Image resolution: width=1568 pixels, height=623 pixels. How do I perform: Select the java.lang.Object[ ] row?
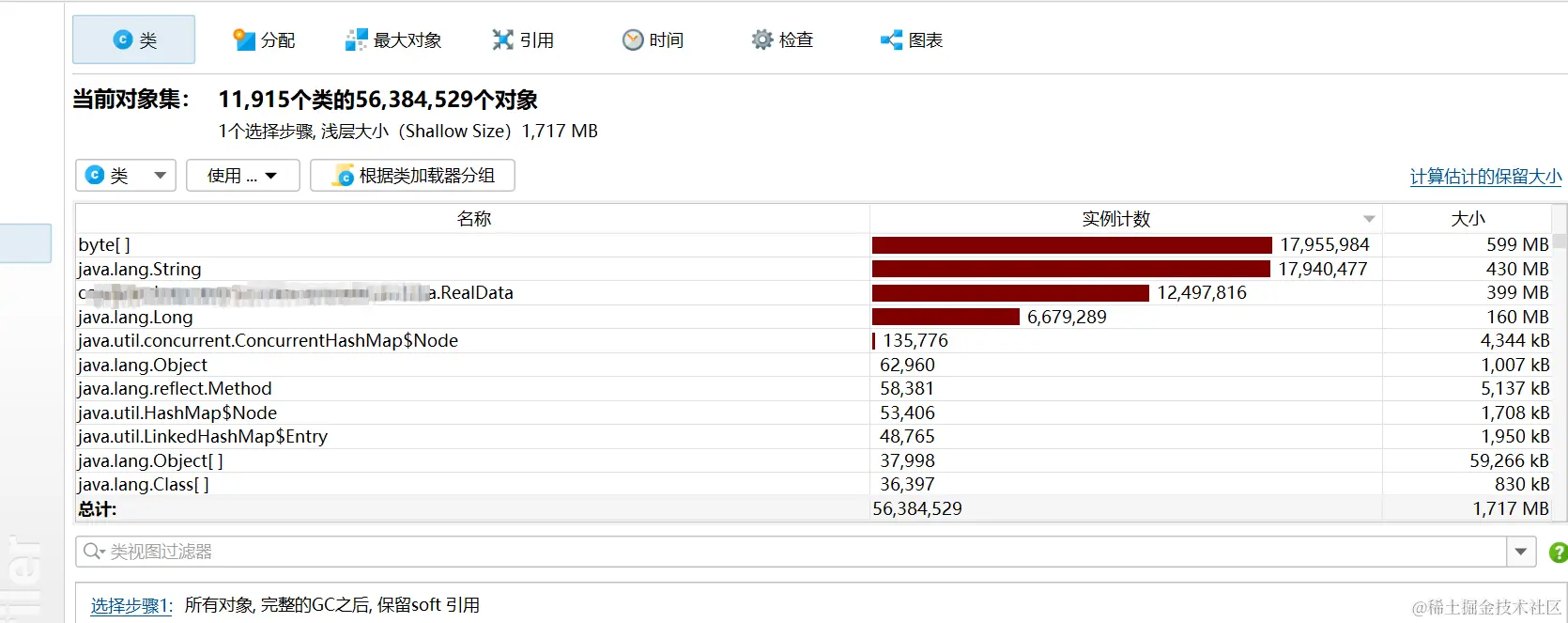[x=814, y=460]
